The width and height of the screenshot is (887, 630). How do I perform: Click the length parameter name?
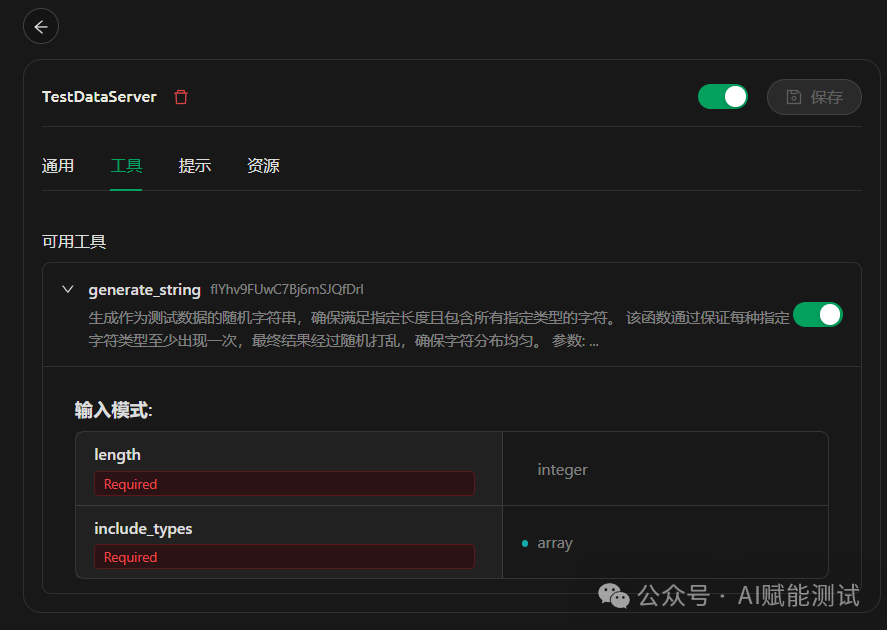coord(117,455)
